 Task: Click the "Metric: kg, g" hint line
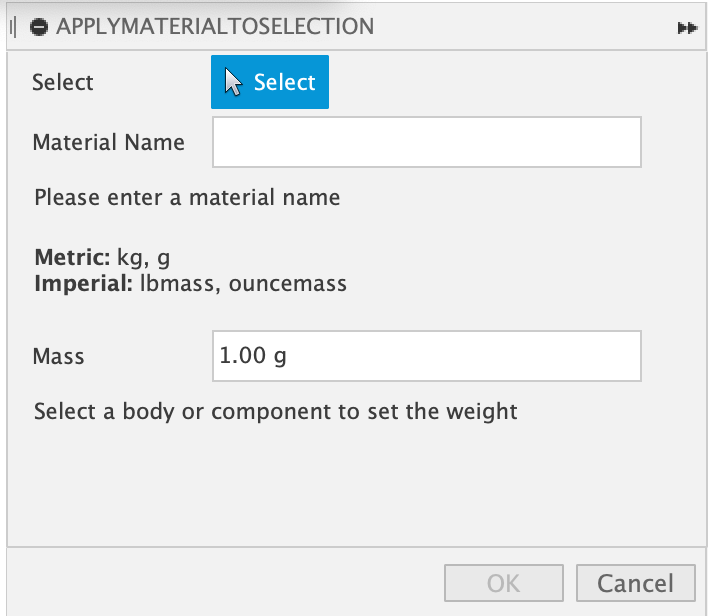(x=109, y=256)
